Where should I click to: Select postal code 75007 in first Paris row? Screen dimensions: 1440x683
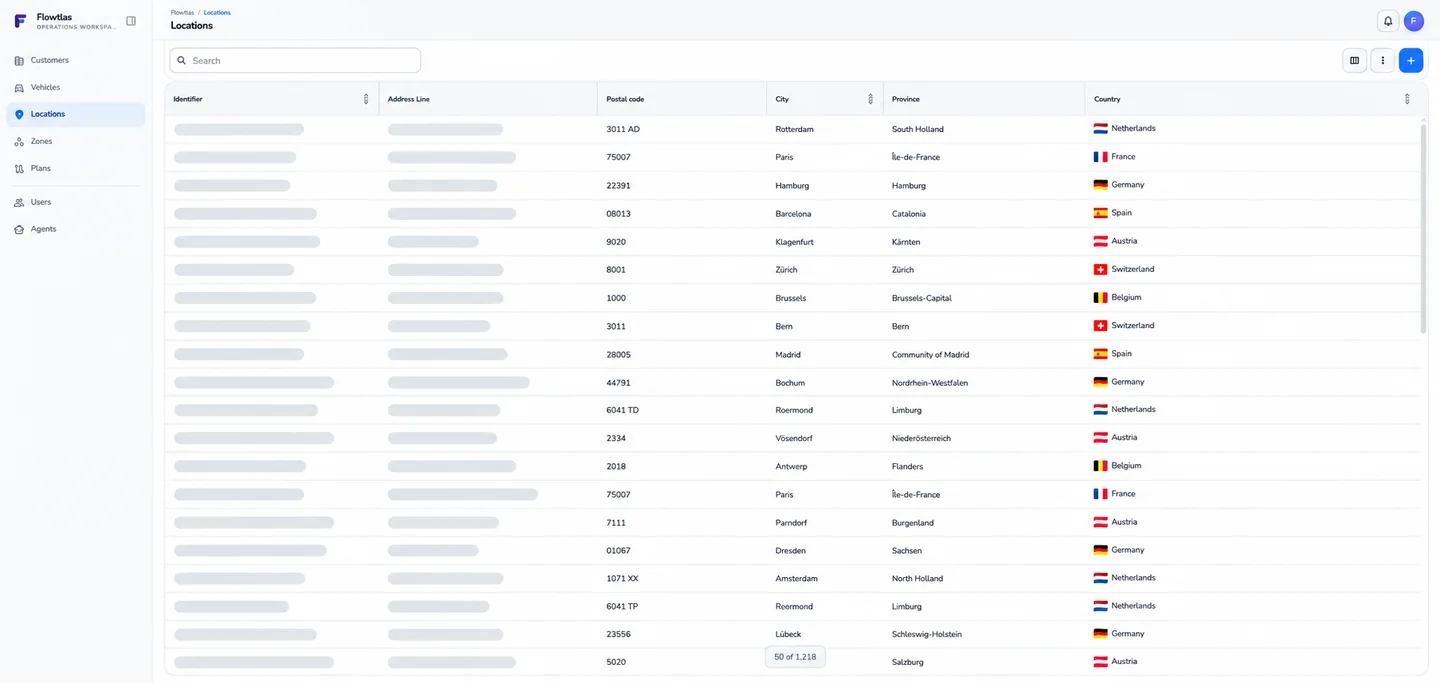click(x=619, y=158)
